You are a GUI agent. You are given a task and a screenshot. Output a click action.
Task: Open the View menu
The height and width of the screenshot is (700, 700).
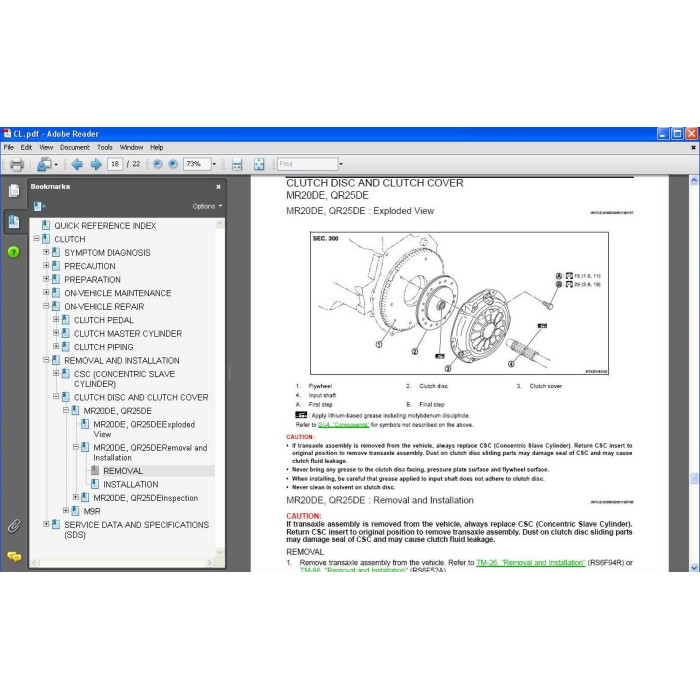[46, 147]
